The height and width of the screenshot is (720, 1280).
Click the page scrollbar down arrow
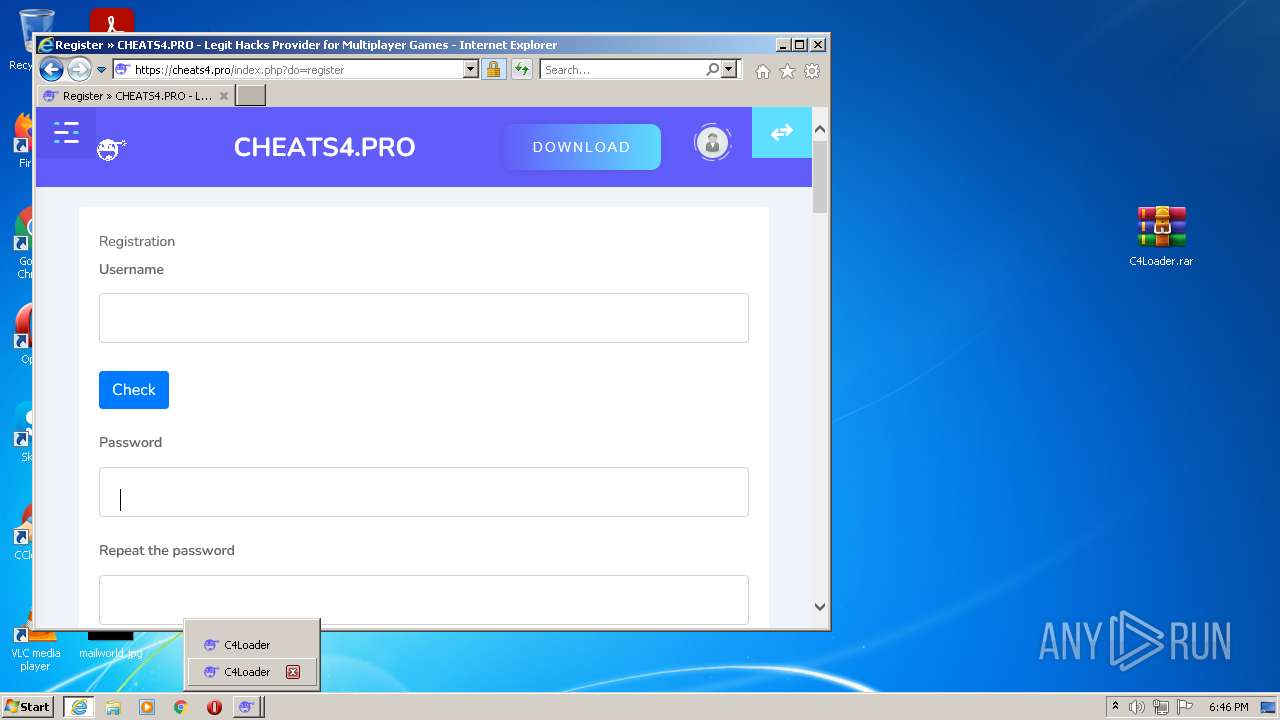[820, 606]
